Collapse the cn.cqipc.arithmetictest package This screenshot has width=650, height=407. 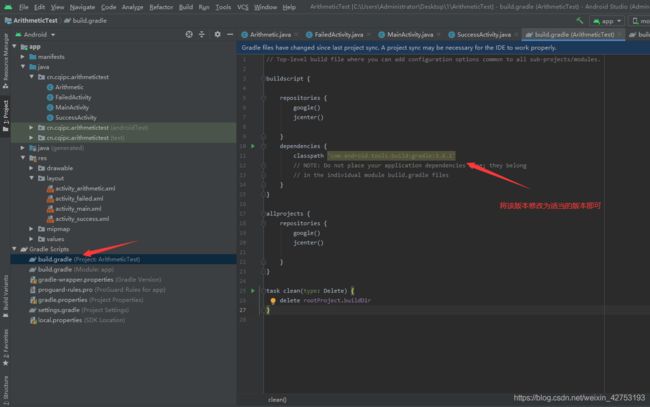32,77
